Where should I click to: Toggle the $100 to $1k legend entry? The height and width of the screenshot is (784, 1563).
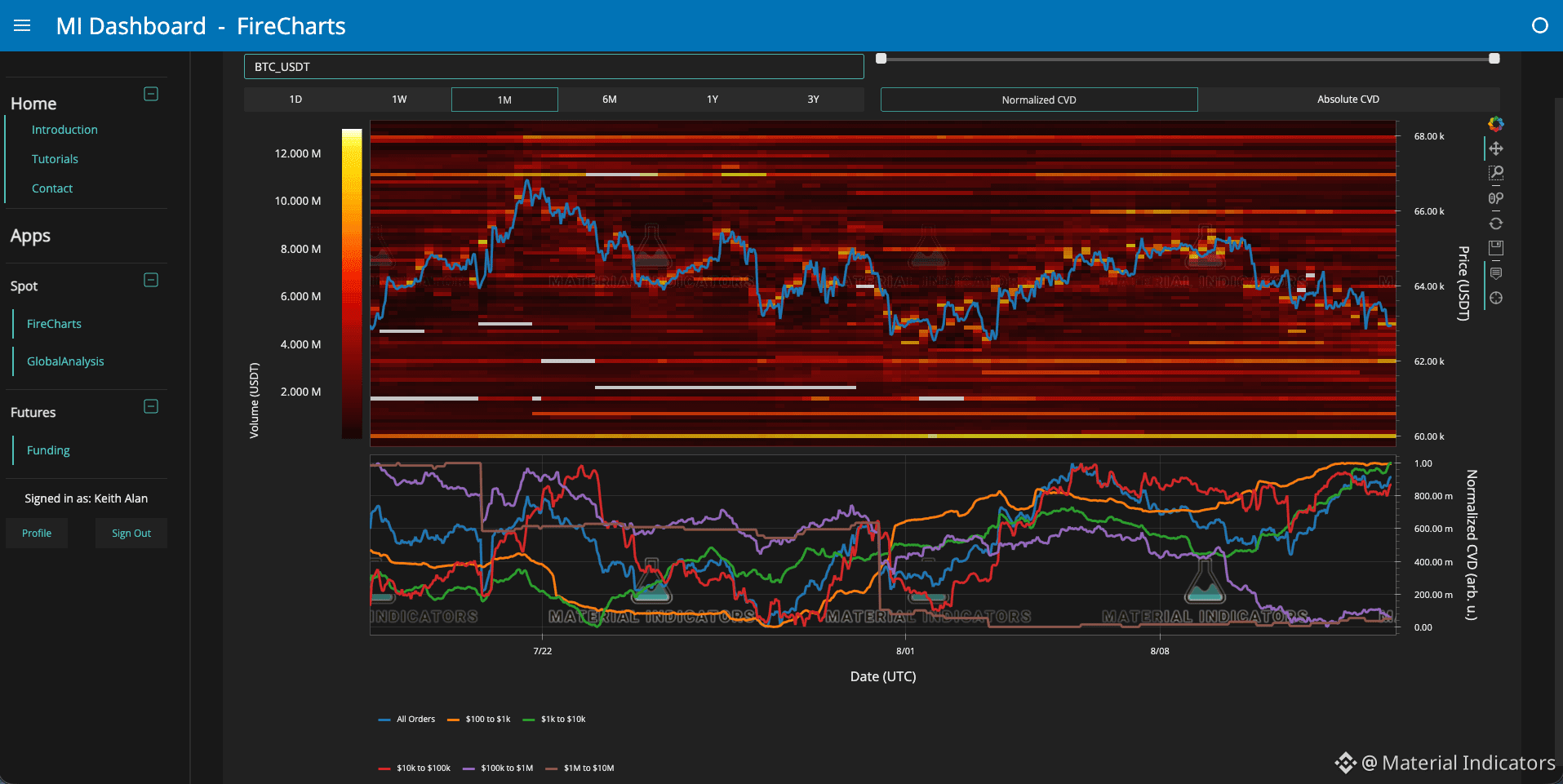[x=479, y=720]
